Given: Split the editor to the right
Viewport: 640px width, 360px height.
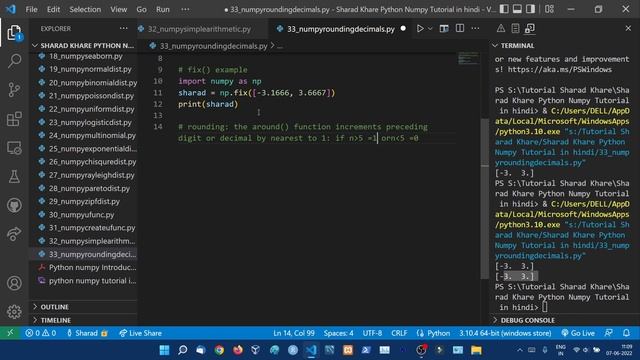Looking at the screenshot, I should (460, 29).
